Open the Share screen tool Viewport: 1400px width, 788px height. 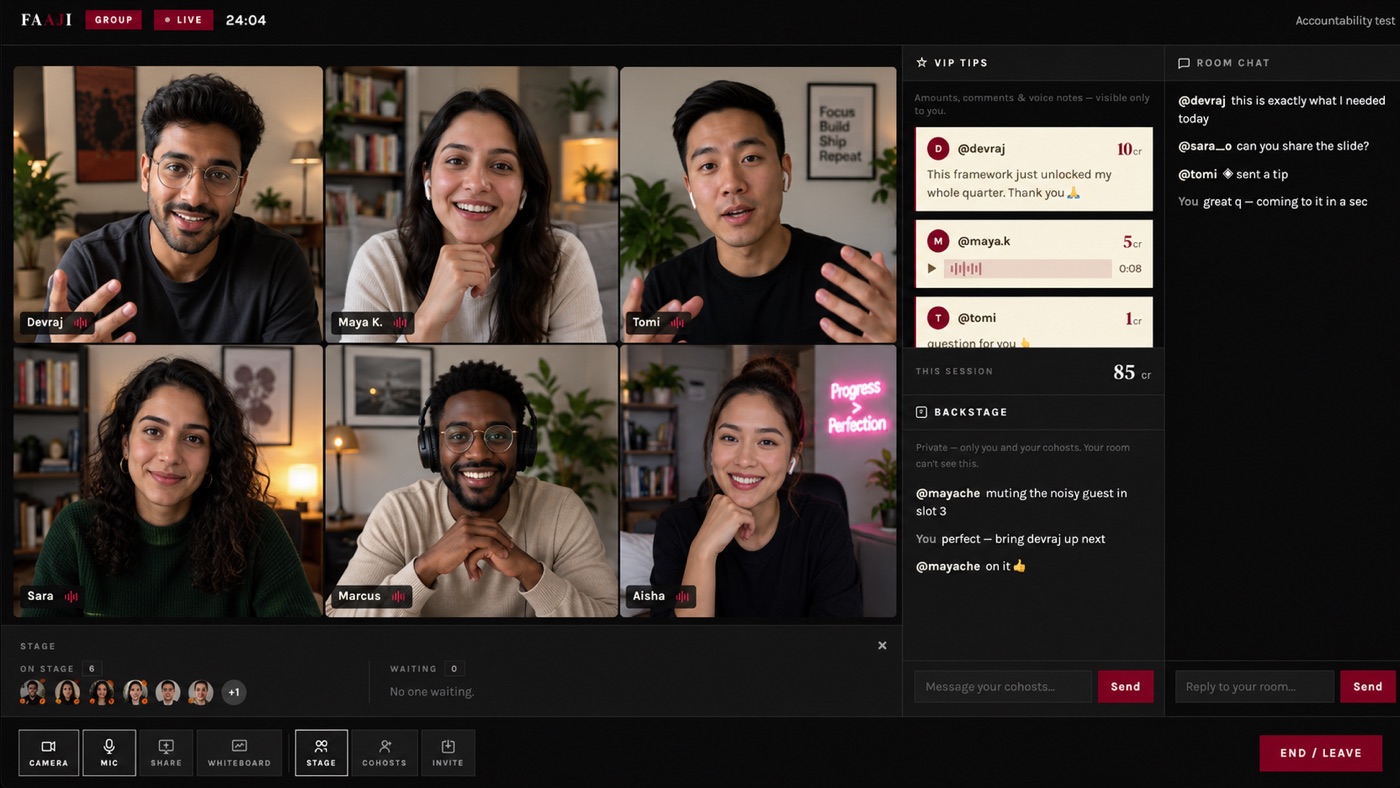tap(166, 753)
